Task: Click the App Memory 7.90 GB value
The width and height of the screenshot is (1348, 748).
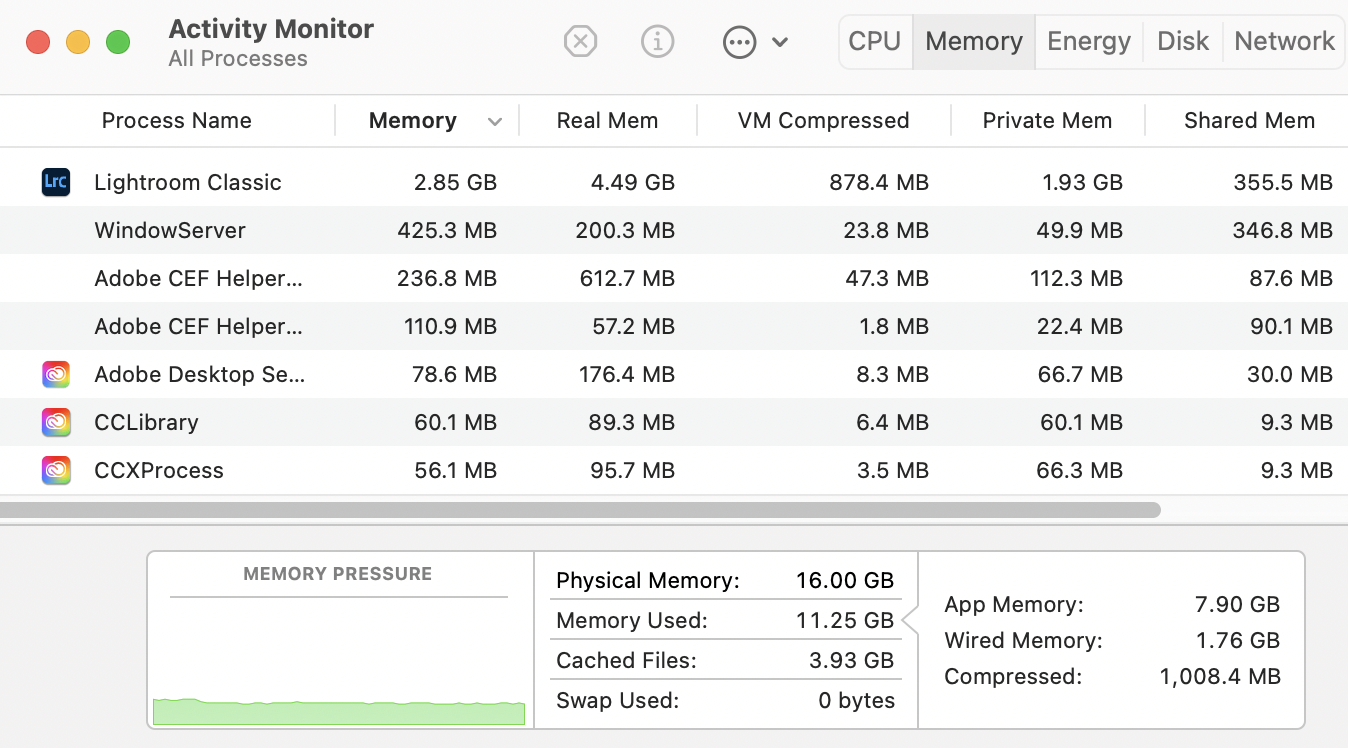Action: point(1237,605)
